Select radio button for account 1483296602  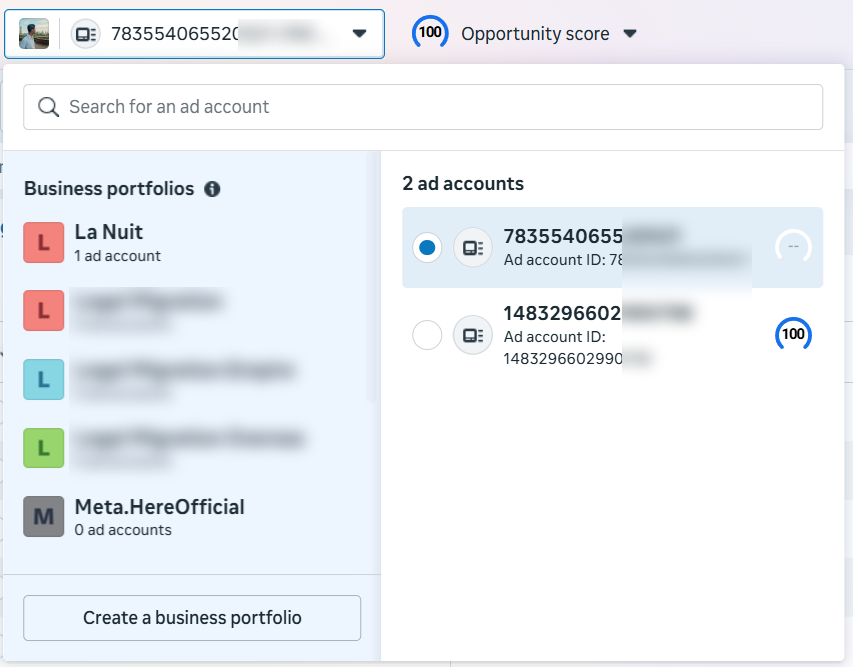pos(427,335)
